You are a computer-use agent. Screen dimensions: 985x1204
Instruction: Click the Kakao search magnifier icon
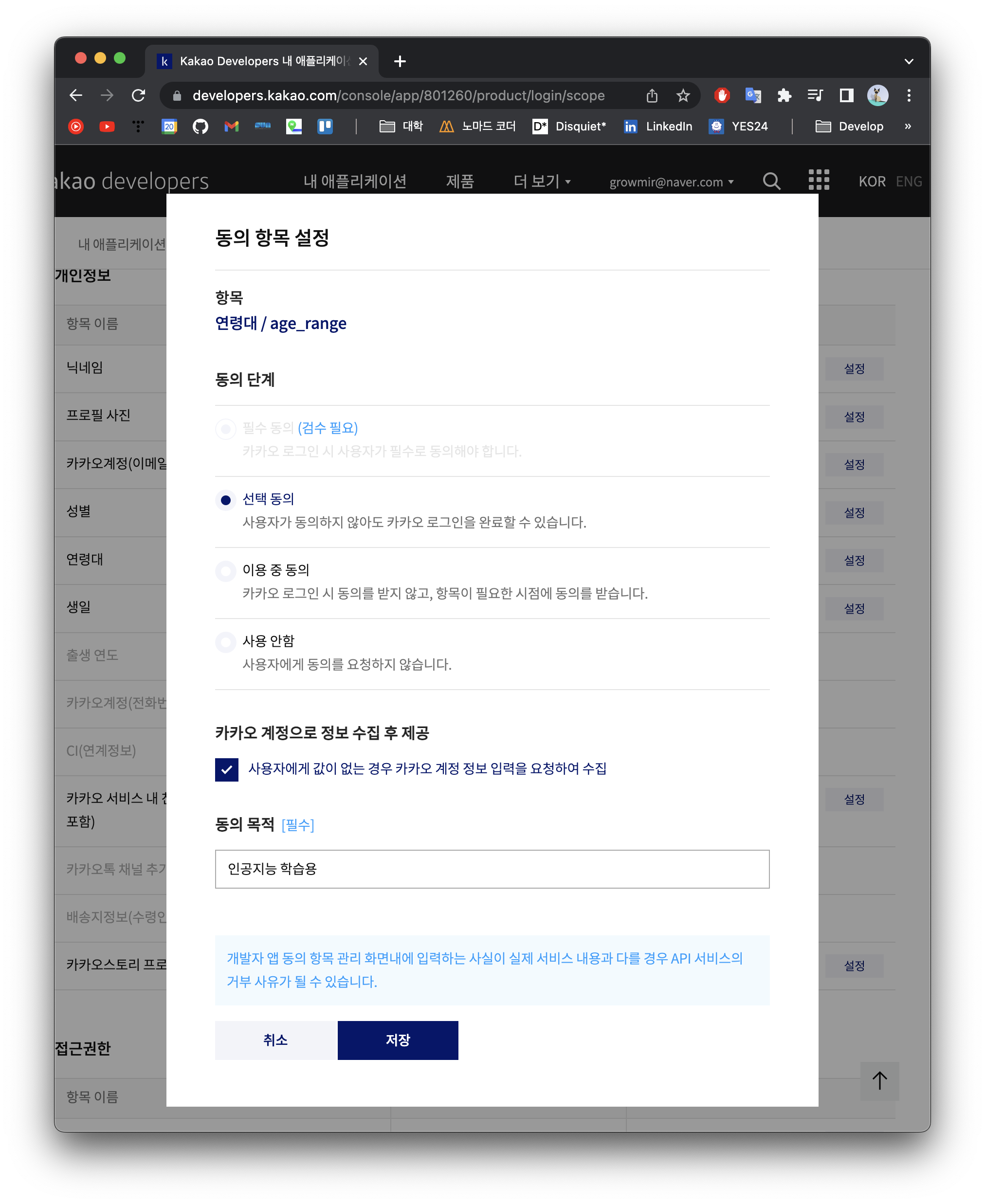pyautogui.click(x=771, y=181)
